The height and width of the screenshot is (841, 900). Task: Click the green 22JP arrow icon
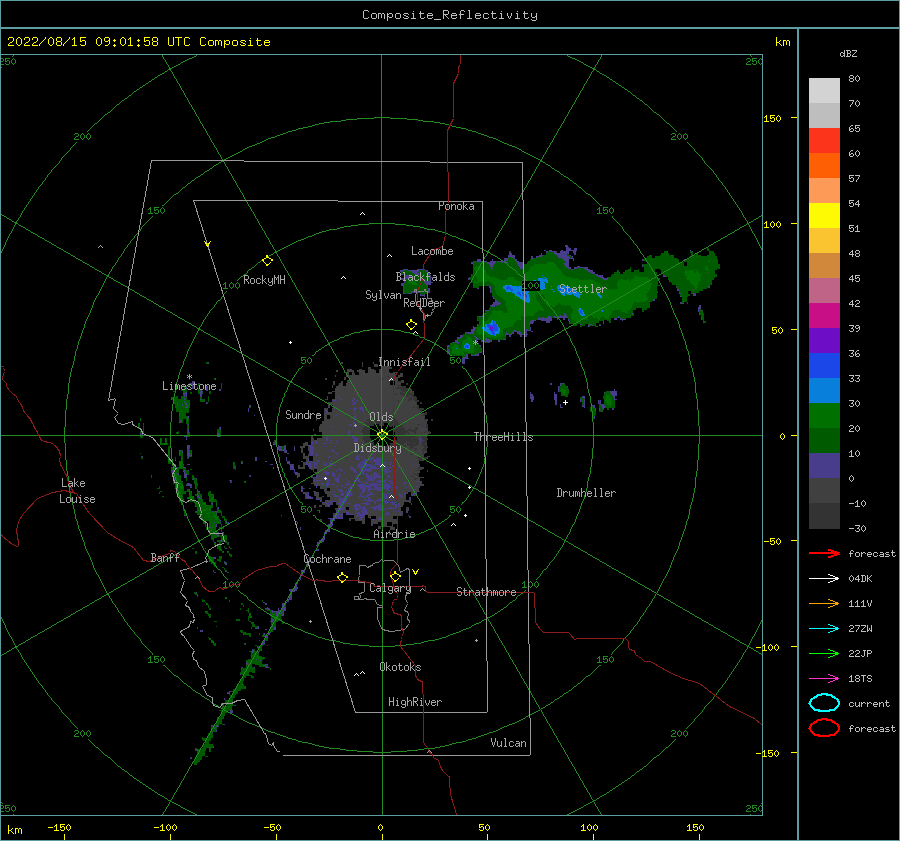click(824, 653)
